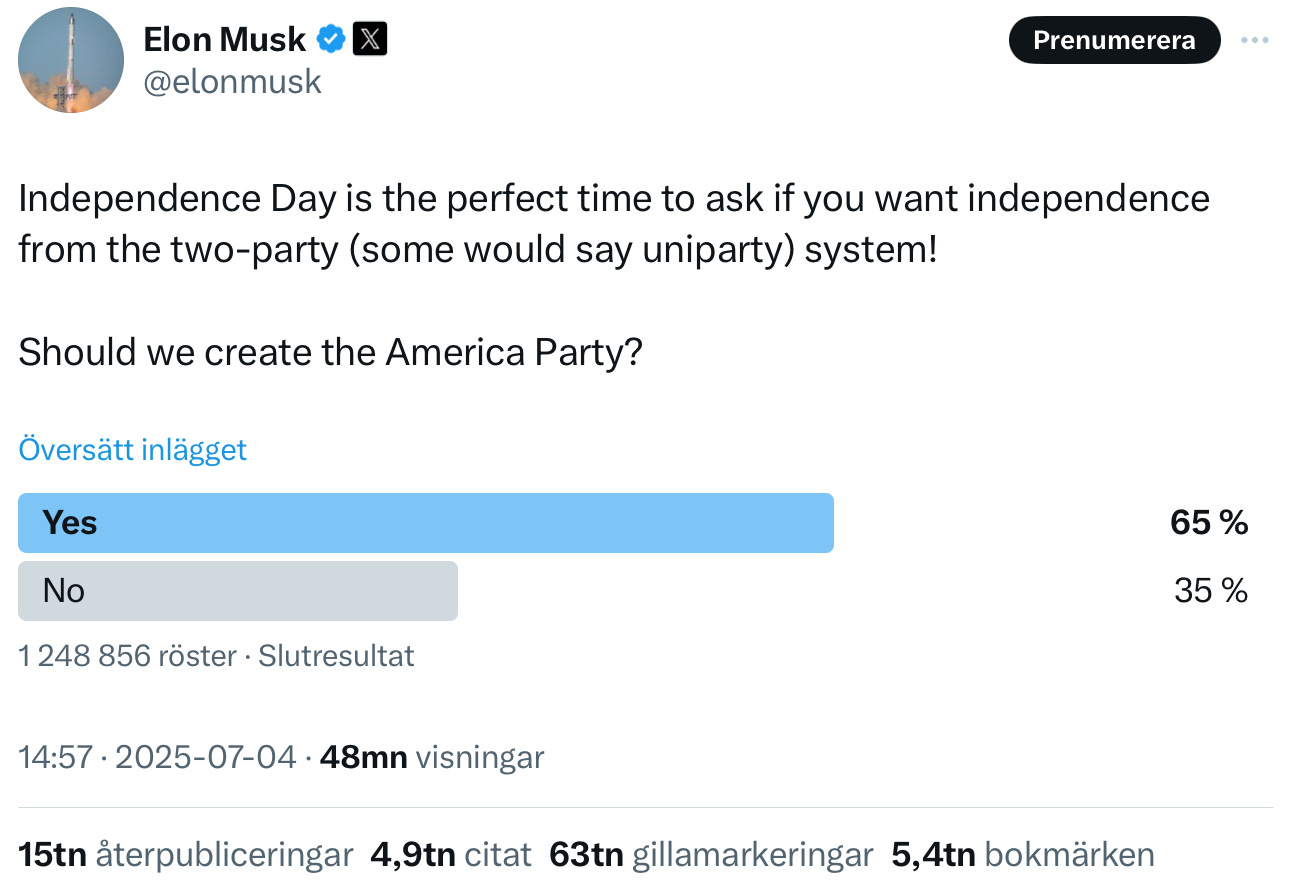Click the 65 % result label
Viewport: 1291px width, 895px height.
tap(1209, 522)
